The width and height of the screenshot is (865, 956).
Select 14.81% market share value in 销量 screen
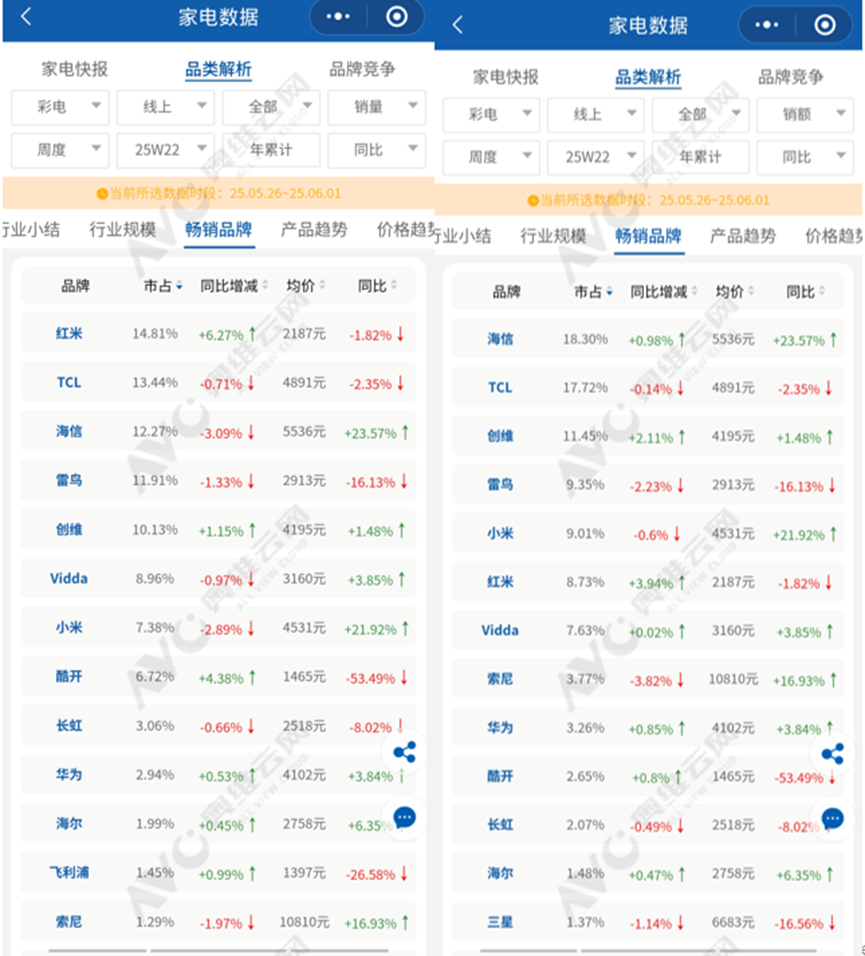(155, 334)
